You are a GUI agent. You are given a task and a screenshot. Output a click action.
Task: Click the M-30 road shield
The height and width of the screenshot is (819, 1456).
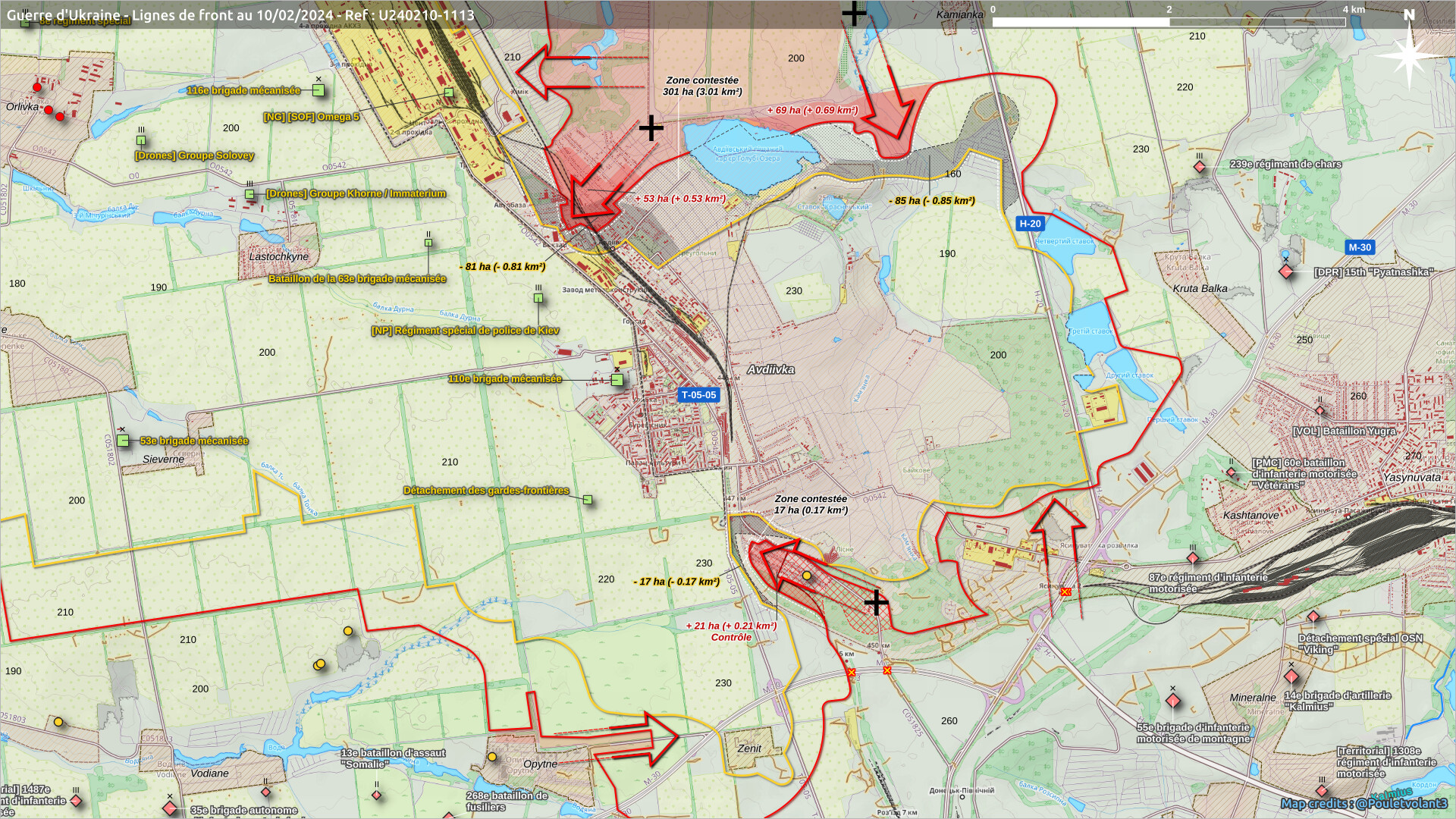pos(1360,247)
